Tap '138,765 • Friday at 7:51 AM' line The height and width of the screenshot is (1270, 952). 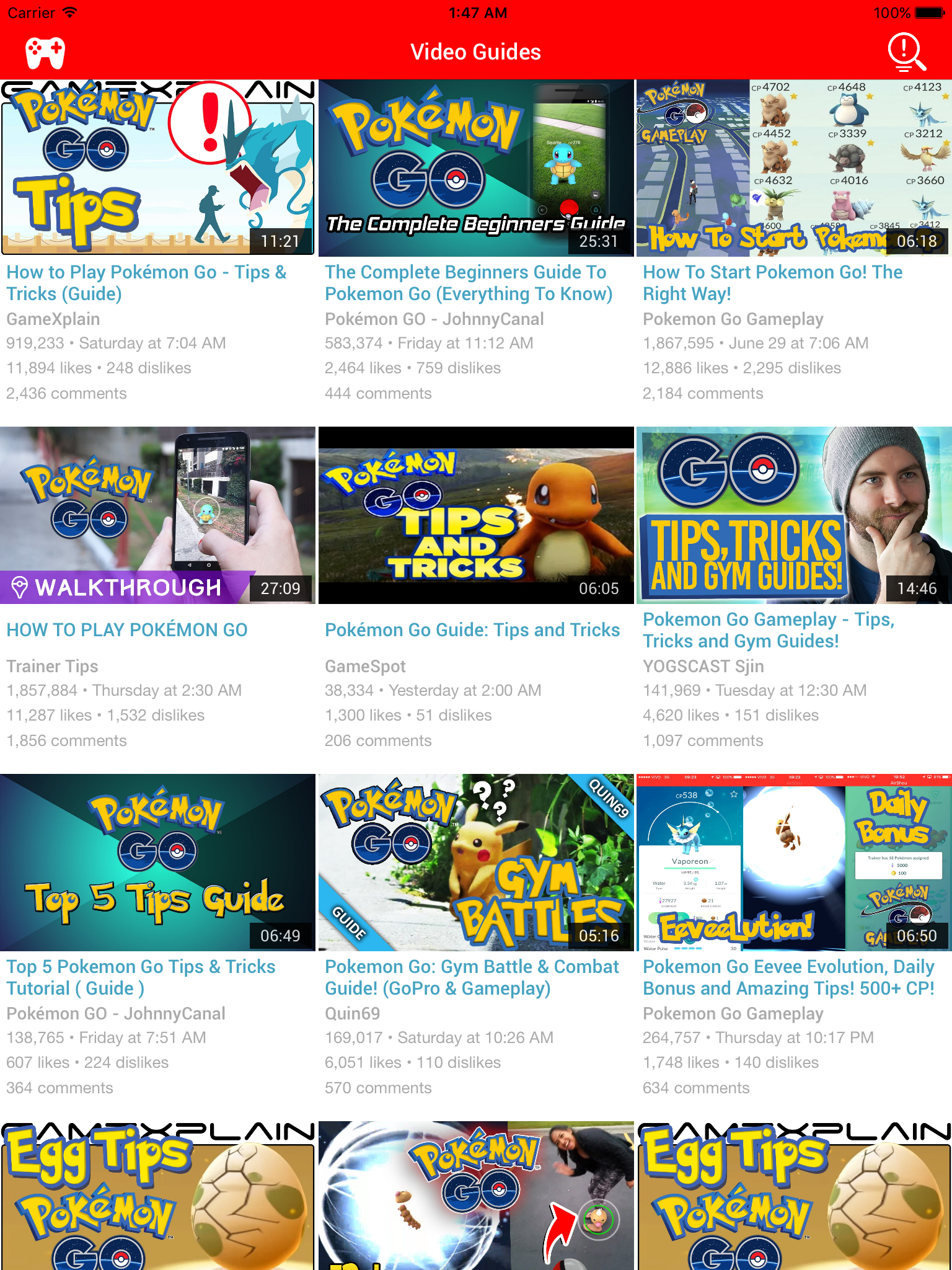point(106,1038)
